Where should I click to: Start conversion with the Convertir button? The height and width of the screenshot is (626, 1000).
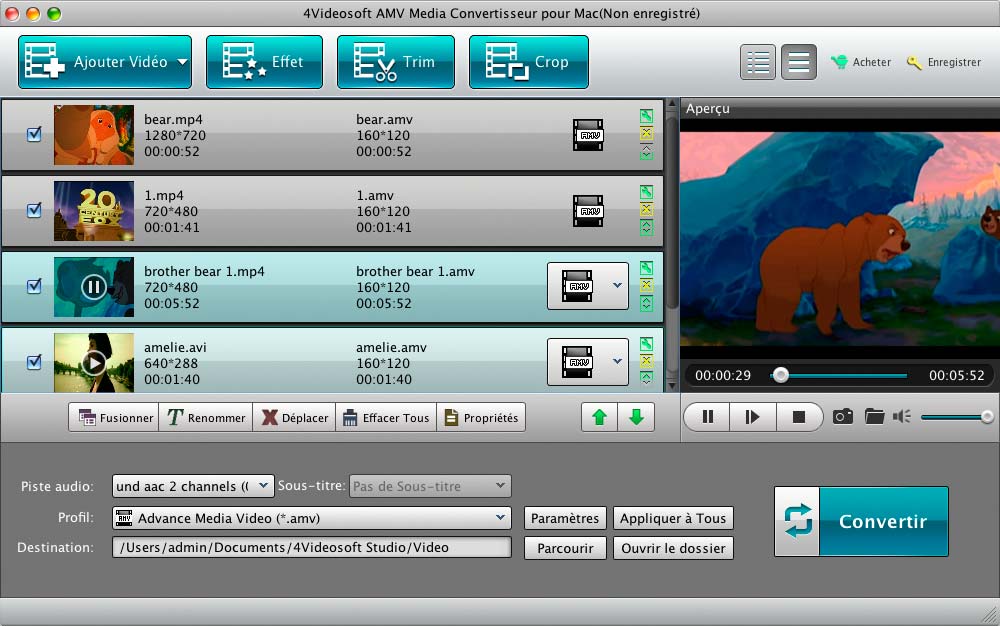click(862, 521)
